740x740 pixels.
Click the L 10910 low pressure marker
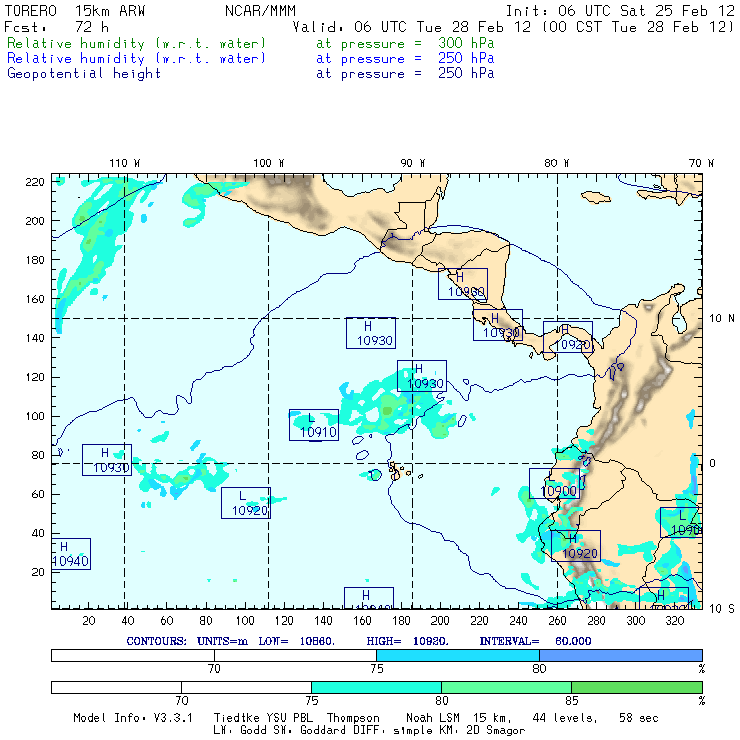pyautogui.click(x=313, y=425)
